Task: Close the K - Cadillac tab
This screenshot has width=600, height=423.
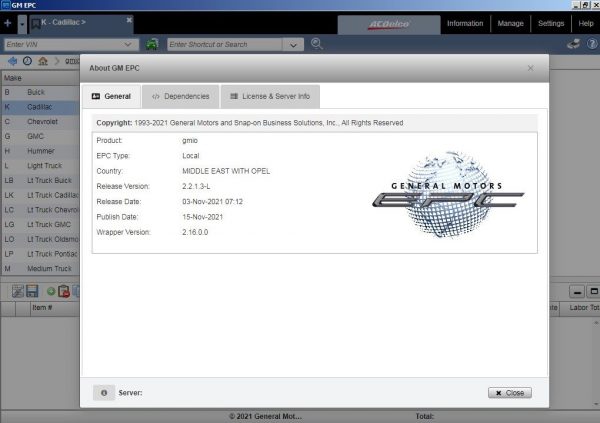Action: tap(129, 20)
